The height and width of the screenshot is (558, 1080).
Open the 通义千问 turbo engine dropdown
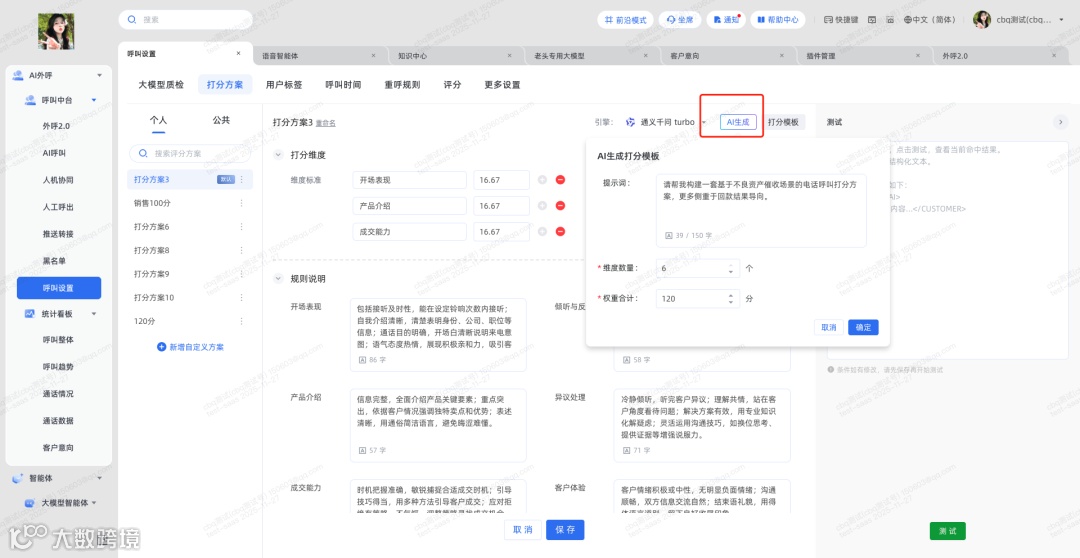tap(666, 122)
